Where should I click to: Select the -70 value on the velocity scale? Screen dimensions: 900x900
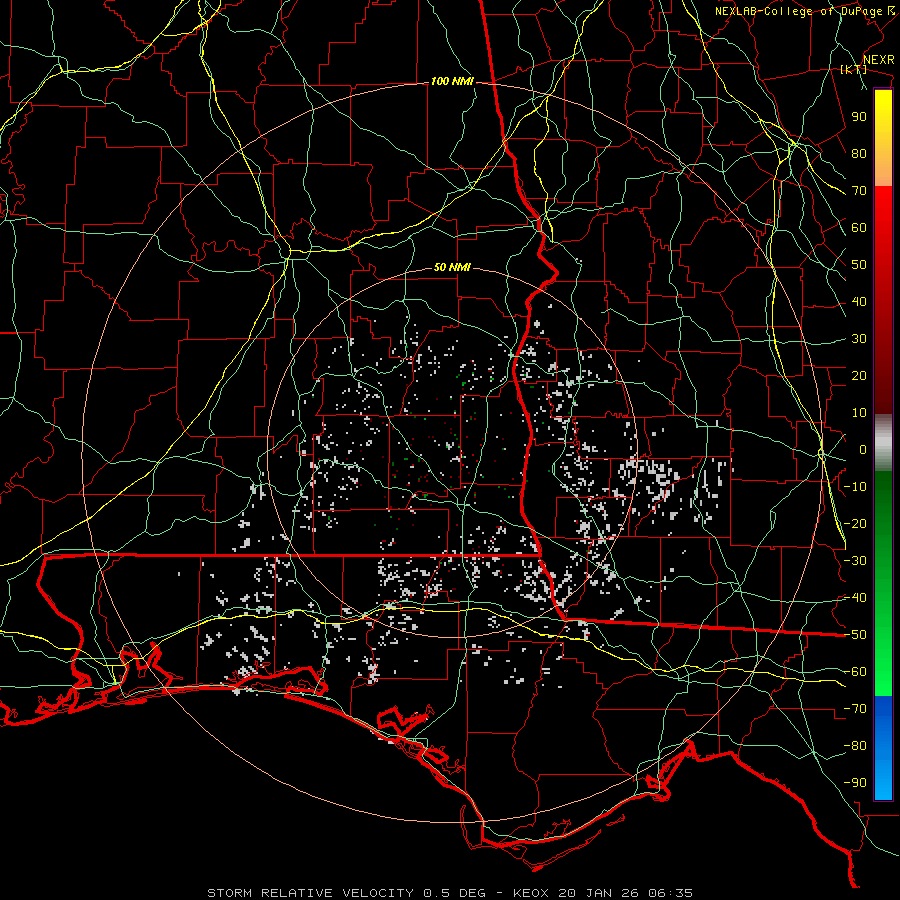pos(855,709)
